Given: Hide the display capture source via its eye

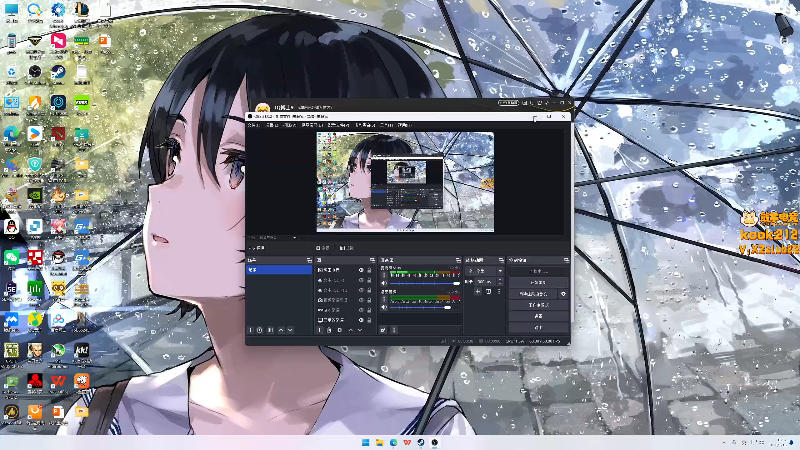Looking at the screenshot, I should click(x=361, y=320).
